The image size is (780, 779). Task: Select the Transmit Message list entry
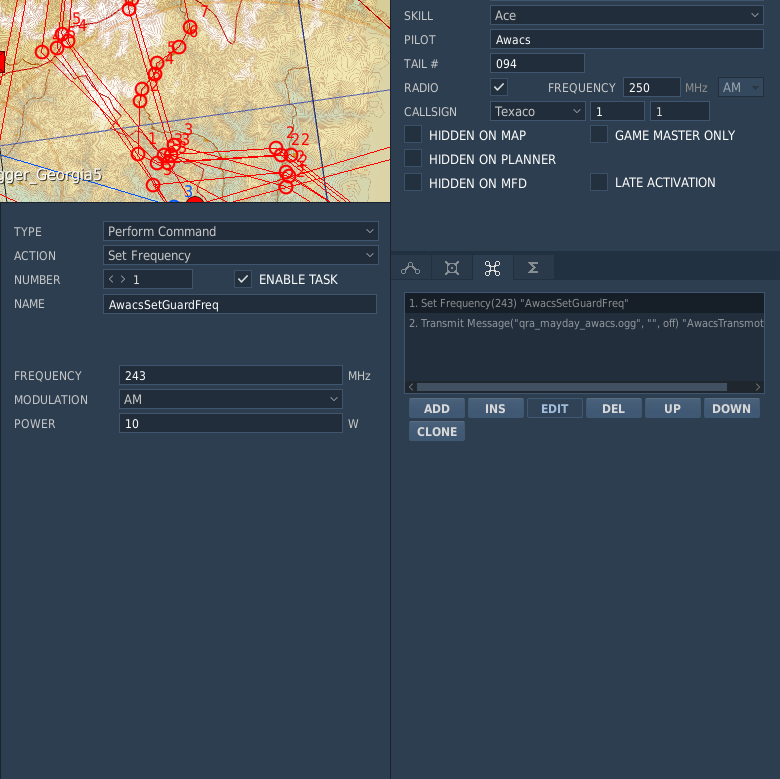(585, 323)
